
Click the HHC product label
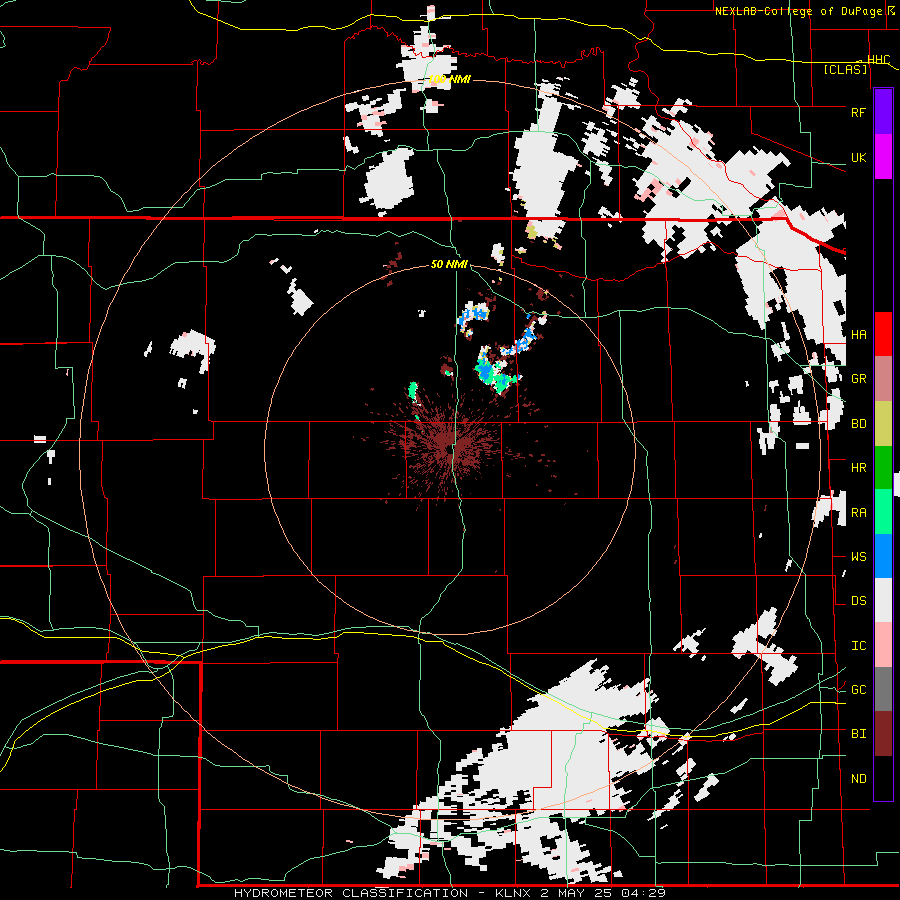[x=878, y=60]
